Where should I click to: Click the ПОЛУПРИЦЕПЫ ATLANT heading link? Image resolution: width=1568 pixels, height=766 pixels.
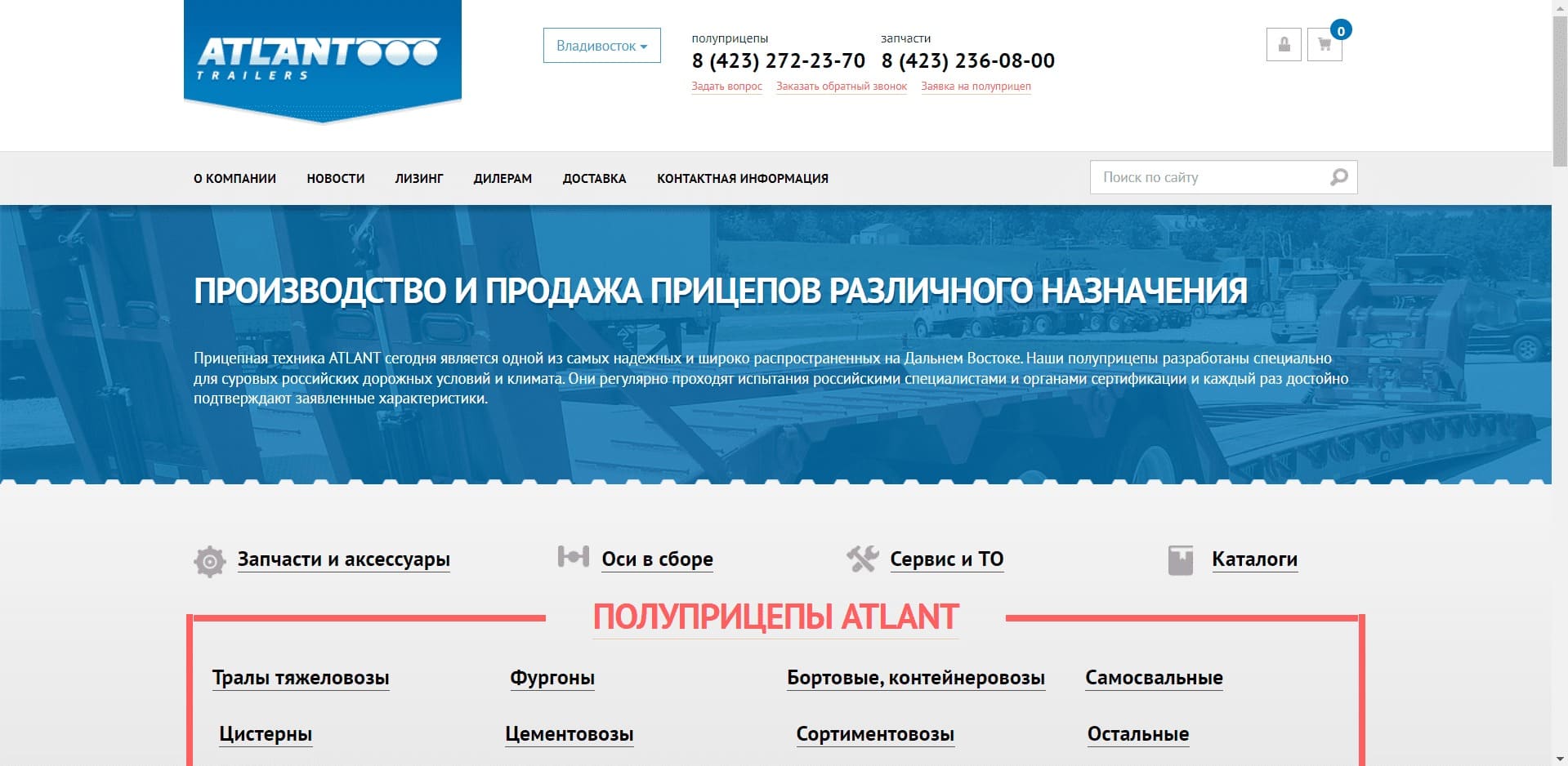(775, 617)
